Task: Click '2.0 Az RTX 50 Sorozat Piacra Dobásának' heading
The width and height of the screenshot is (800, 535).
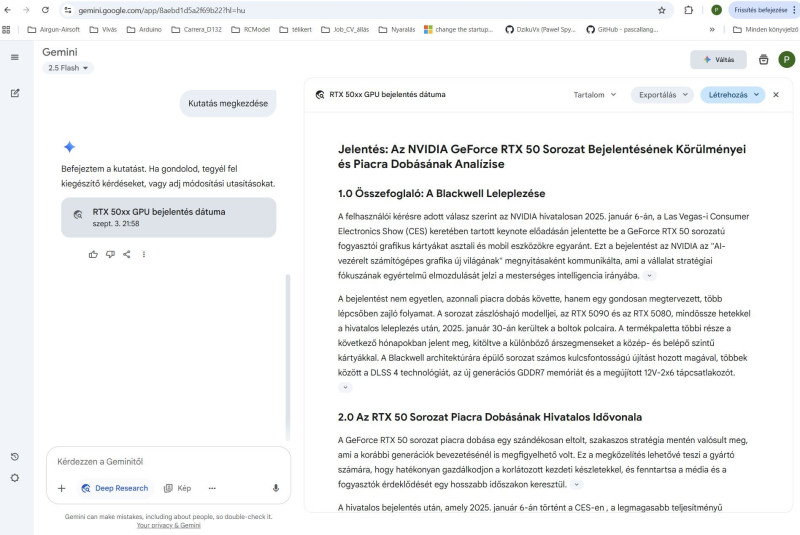Action: coord(490,417)
